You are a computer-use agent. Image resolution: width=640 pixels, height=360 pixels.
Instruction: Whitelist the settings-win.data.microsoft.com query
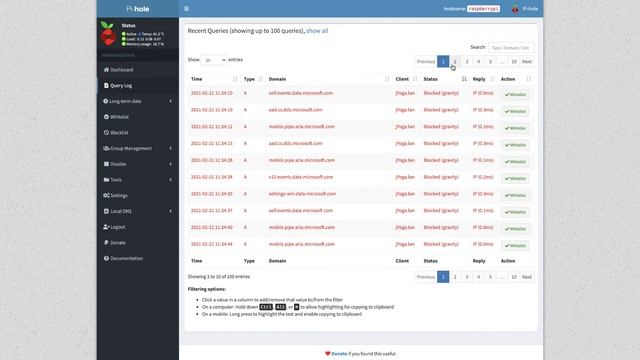coord(515,195)
